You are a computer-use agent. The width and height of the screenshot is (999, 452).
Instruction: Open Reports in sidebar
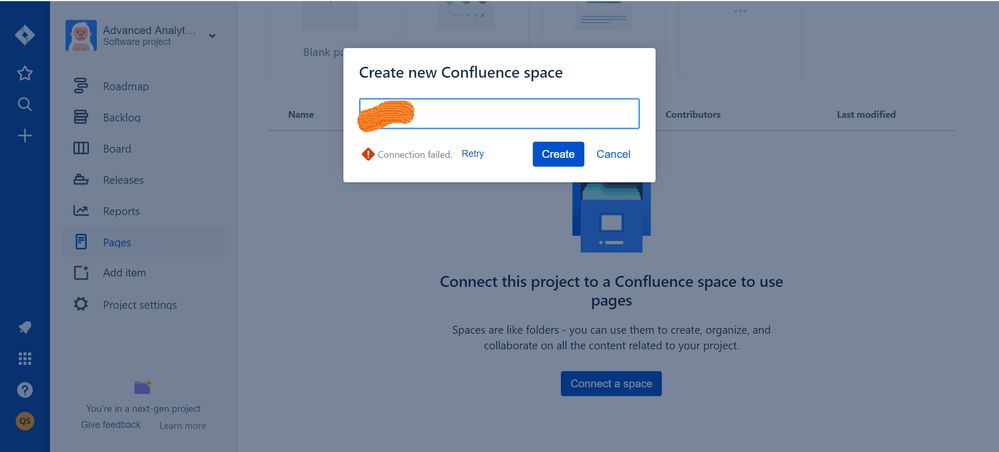point(121,211)
